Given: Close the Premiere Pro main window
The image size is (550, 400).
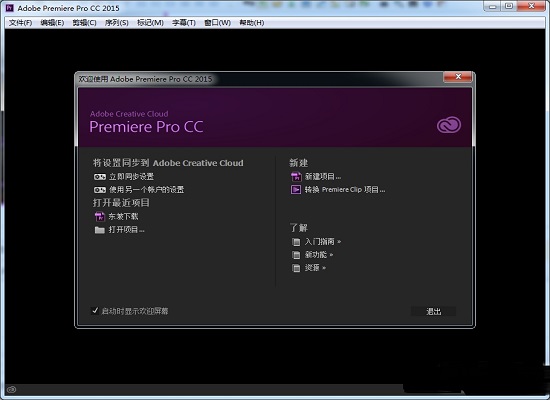Looking at the screenshot, I should [531, 6].
